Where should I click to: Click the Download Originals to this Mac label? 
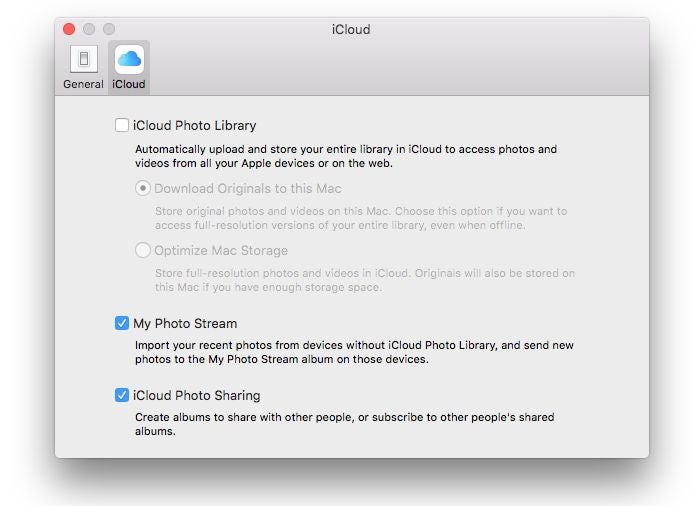pos(248,189)
